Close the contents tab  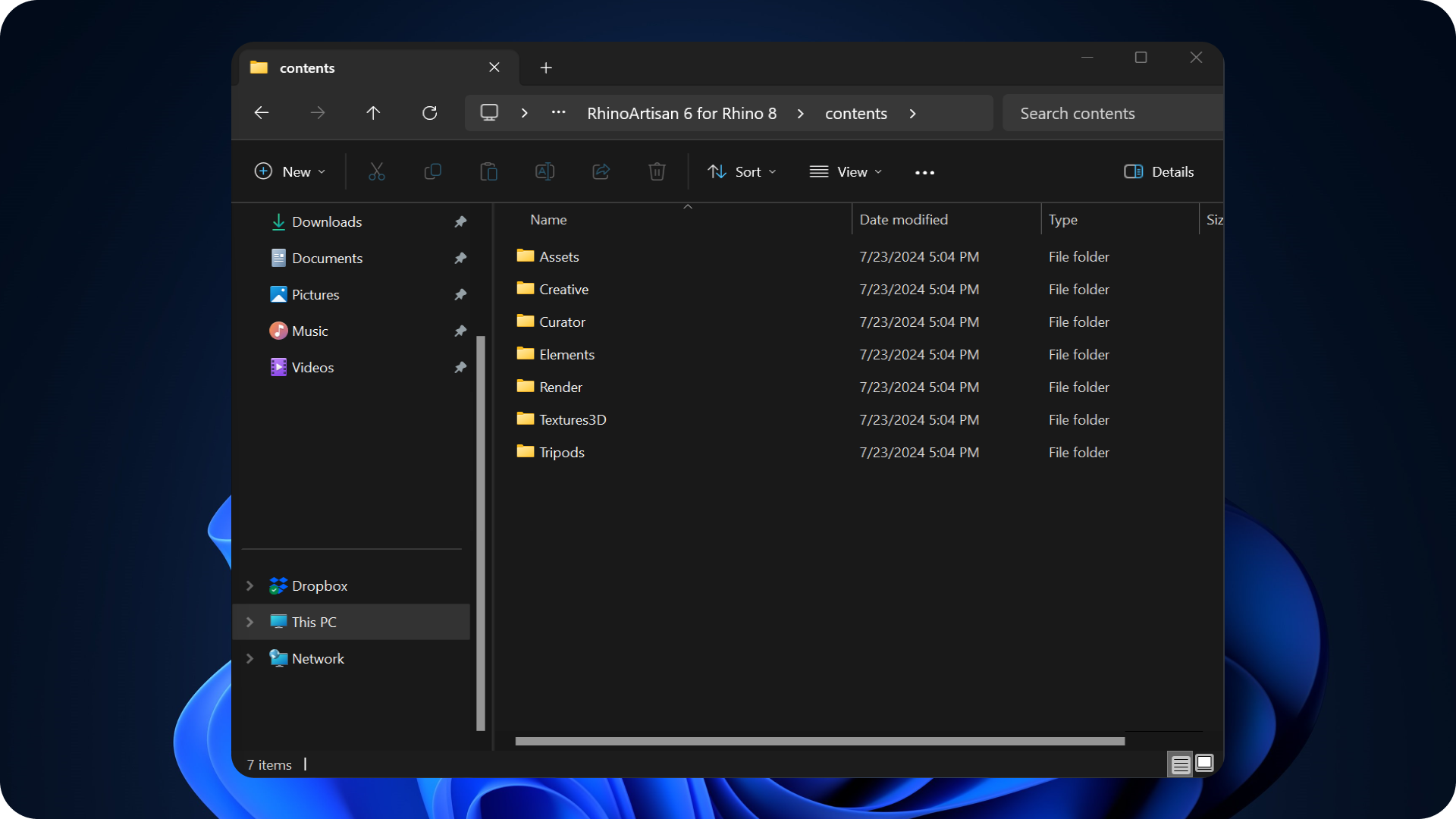pos(494,67)
